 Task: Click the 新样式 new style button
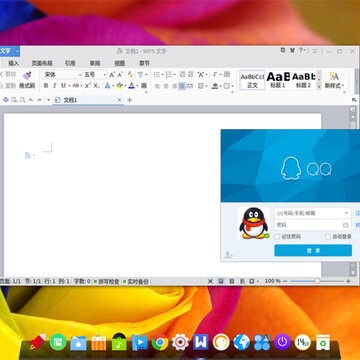334,80
